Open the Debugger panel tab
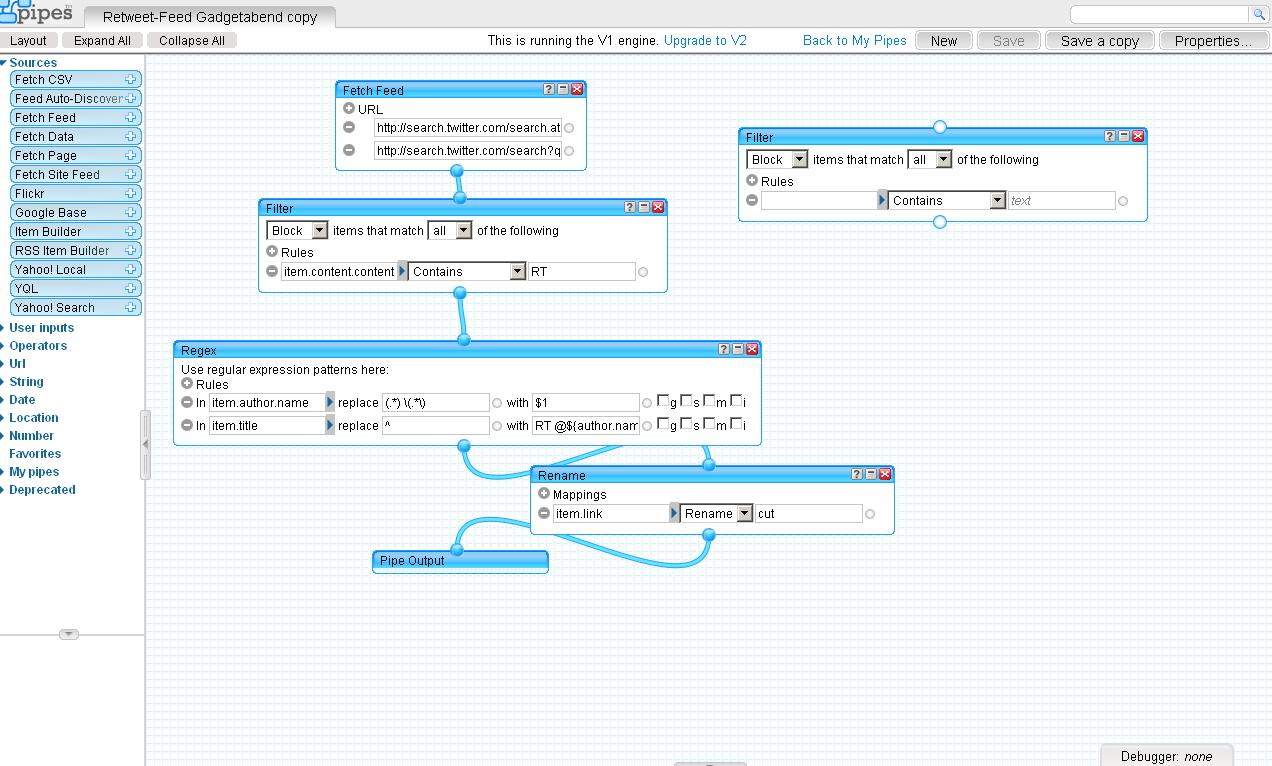This screenshot has width=1272, height=766. tap(1166, 756)
